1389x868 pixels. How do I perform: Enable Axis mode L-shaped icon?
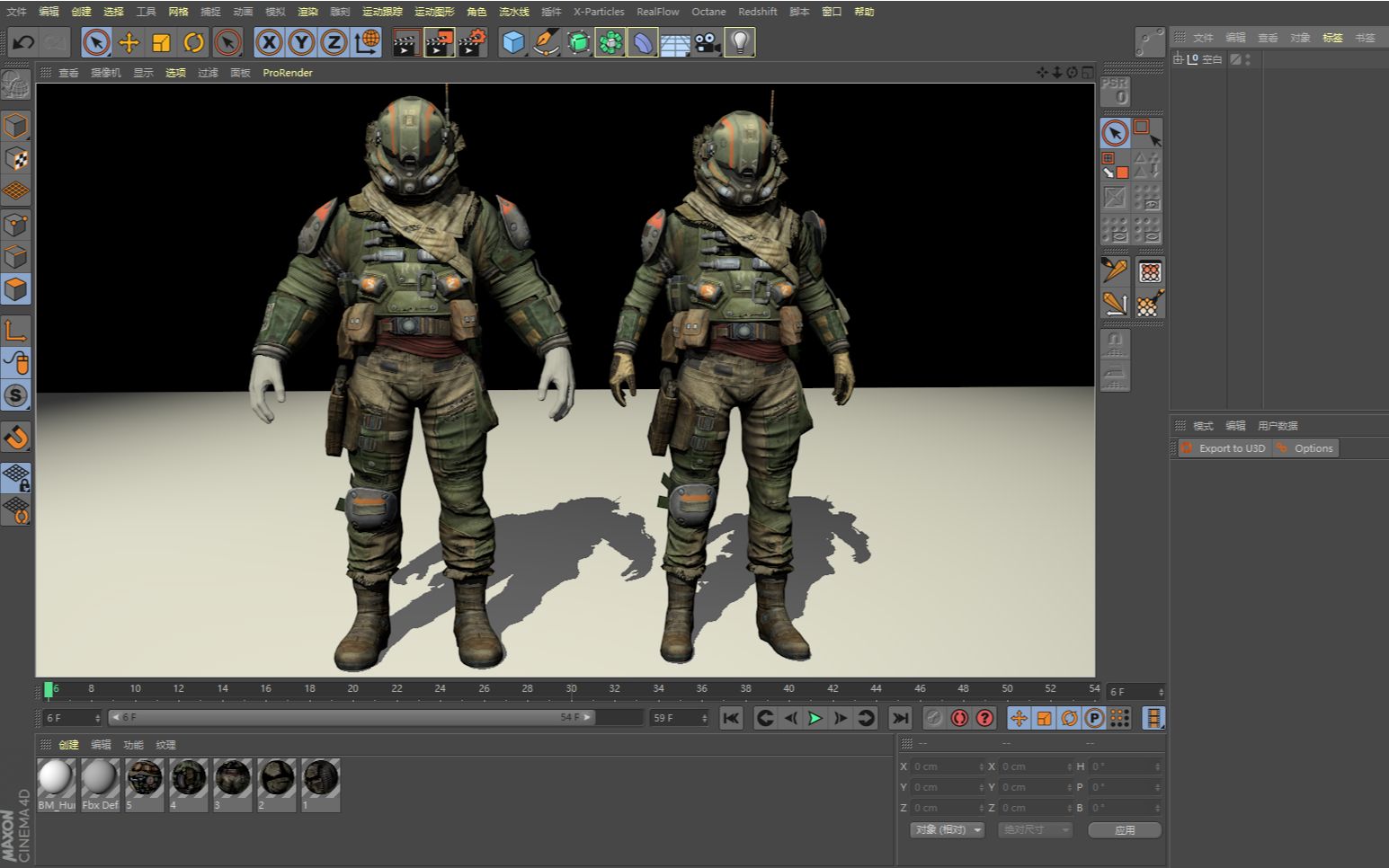(x=15, y=330)
